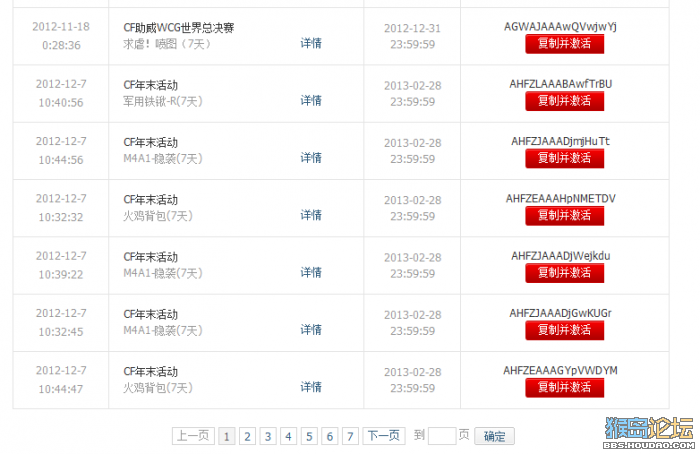Screen dimensions: 700x454
Task: Jump to page 5 in pagination
Action: coord(309,436)
